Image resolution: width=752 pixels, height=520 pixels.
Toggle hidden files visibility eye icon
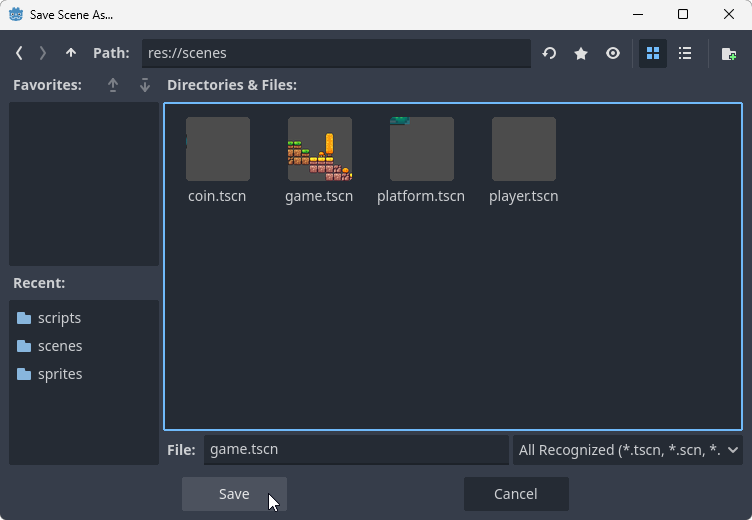click(x=613, y=53)
